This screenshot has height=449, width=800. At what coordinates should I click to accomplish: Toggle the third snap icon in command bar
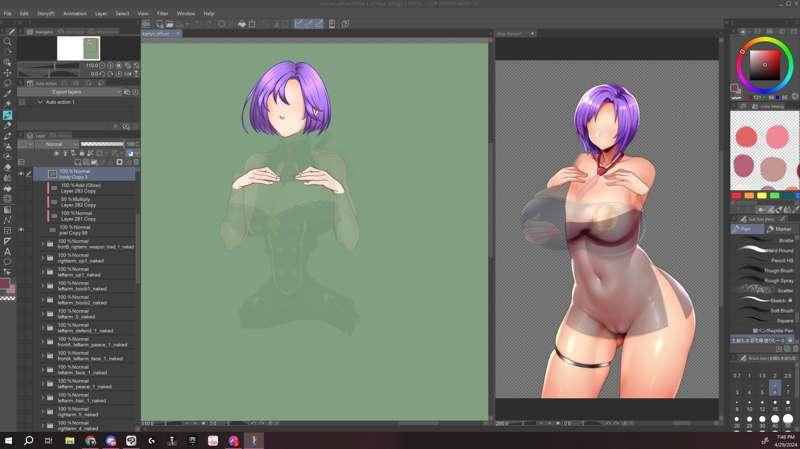coord(318,23)
